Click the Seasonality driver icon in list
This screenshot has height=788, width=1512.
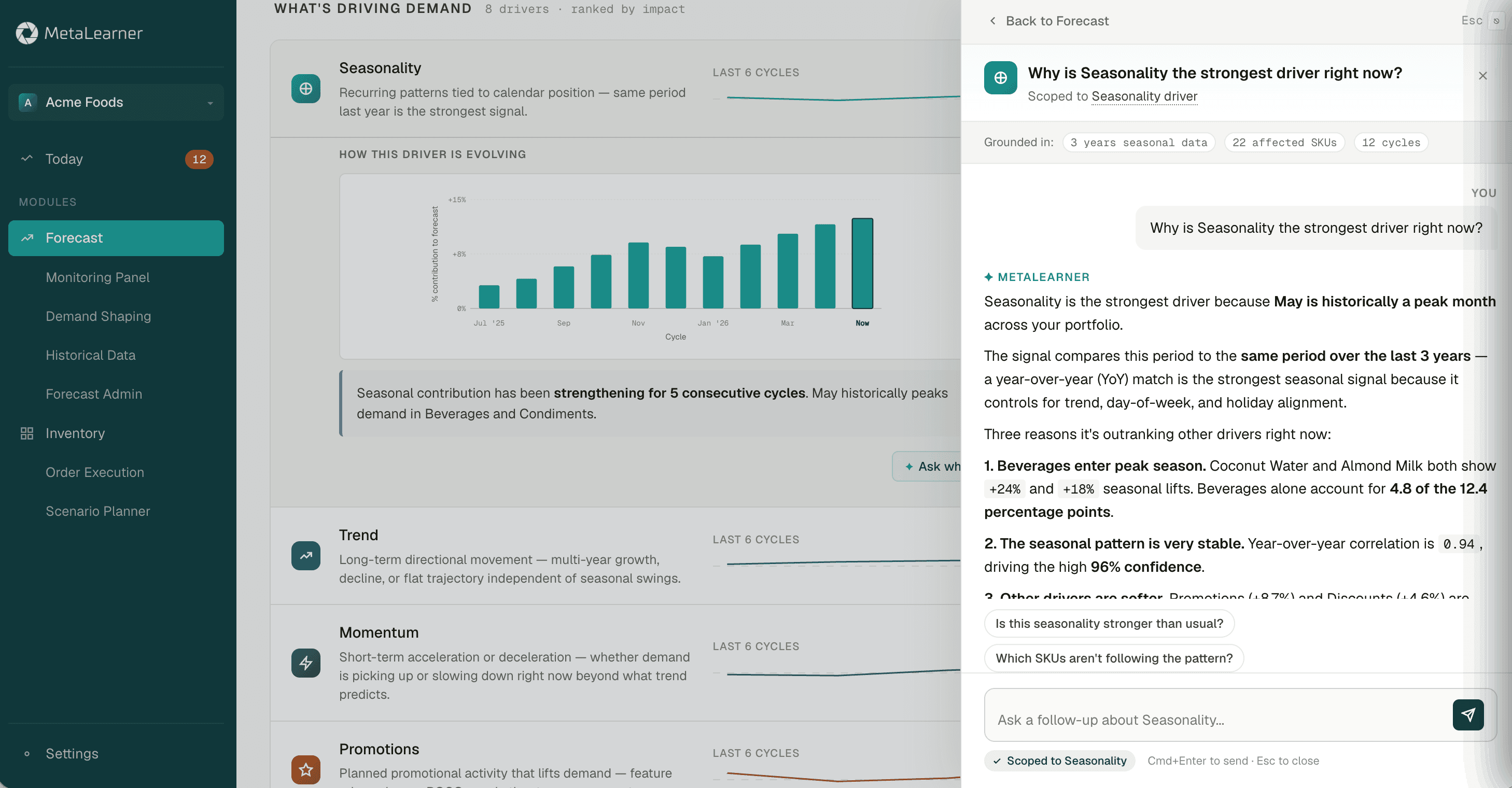pos(306,89)
